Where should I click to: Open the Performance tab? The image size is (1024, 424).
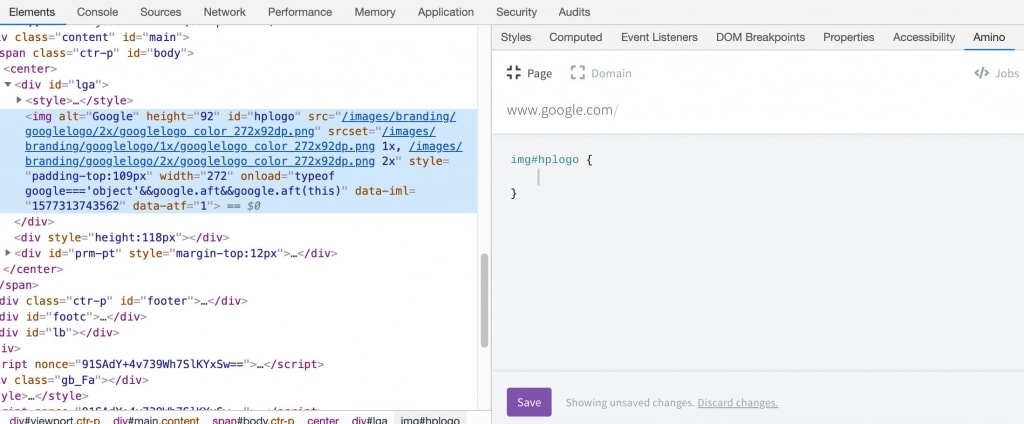[300, 12]
